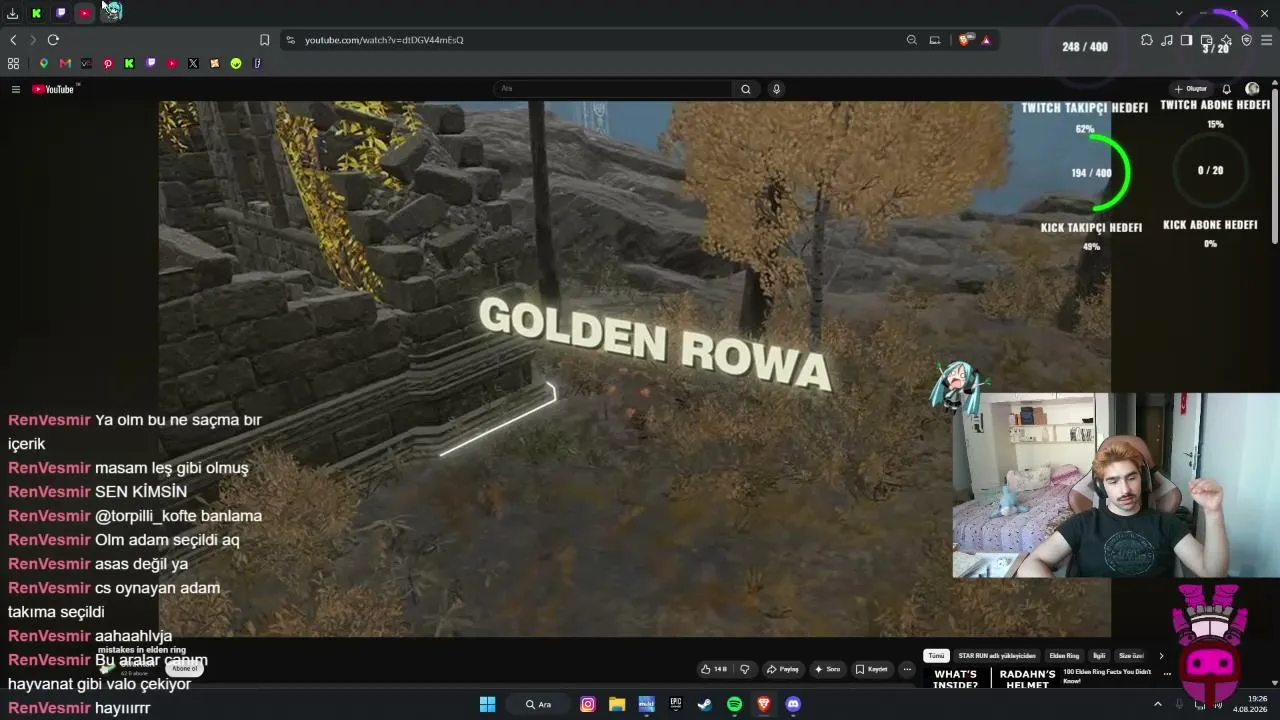This screenshot has height=720, width=1280.
Task: Open Spotify from the taskbar
Action: pyautogui.click(x=734, y=704)
